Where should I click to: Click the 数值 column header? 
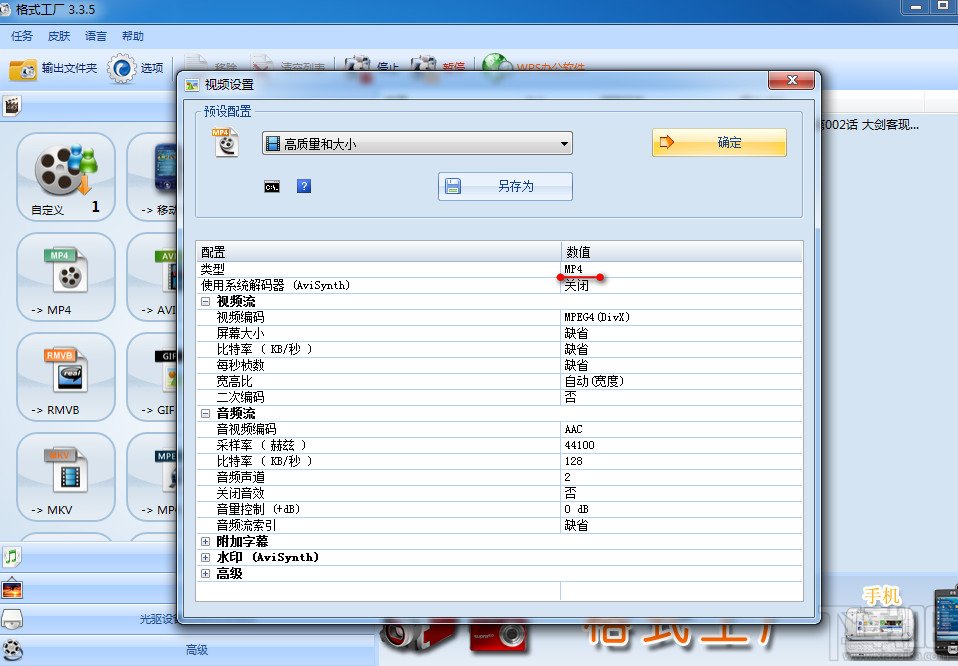[x=681, y=252]
